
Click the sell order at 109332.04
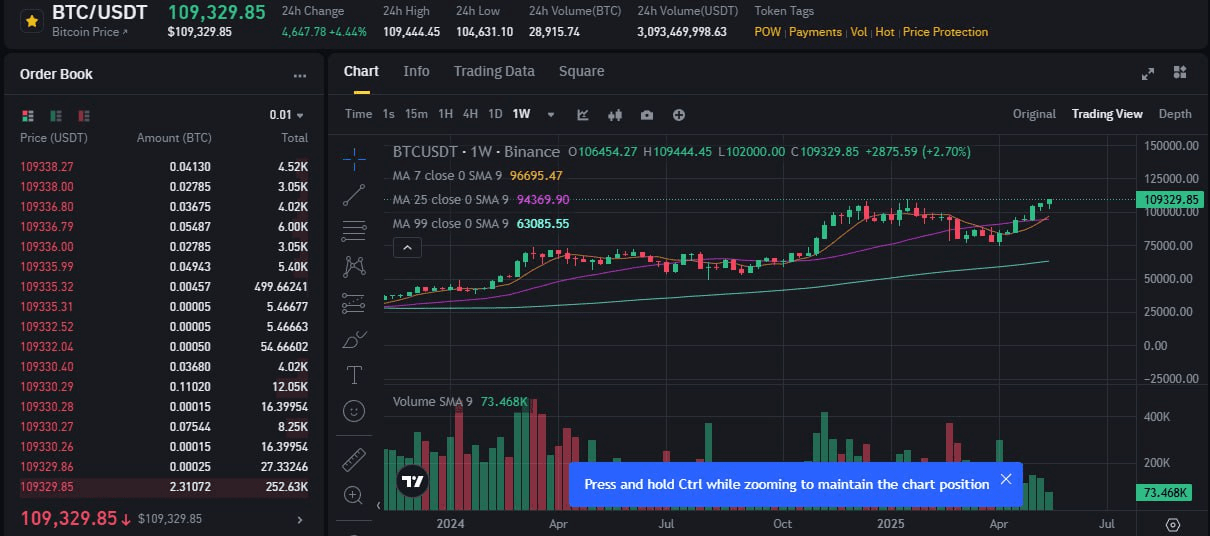(164, 347)
